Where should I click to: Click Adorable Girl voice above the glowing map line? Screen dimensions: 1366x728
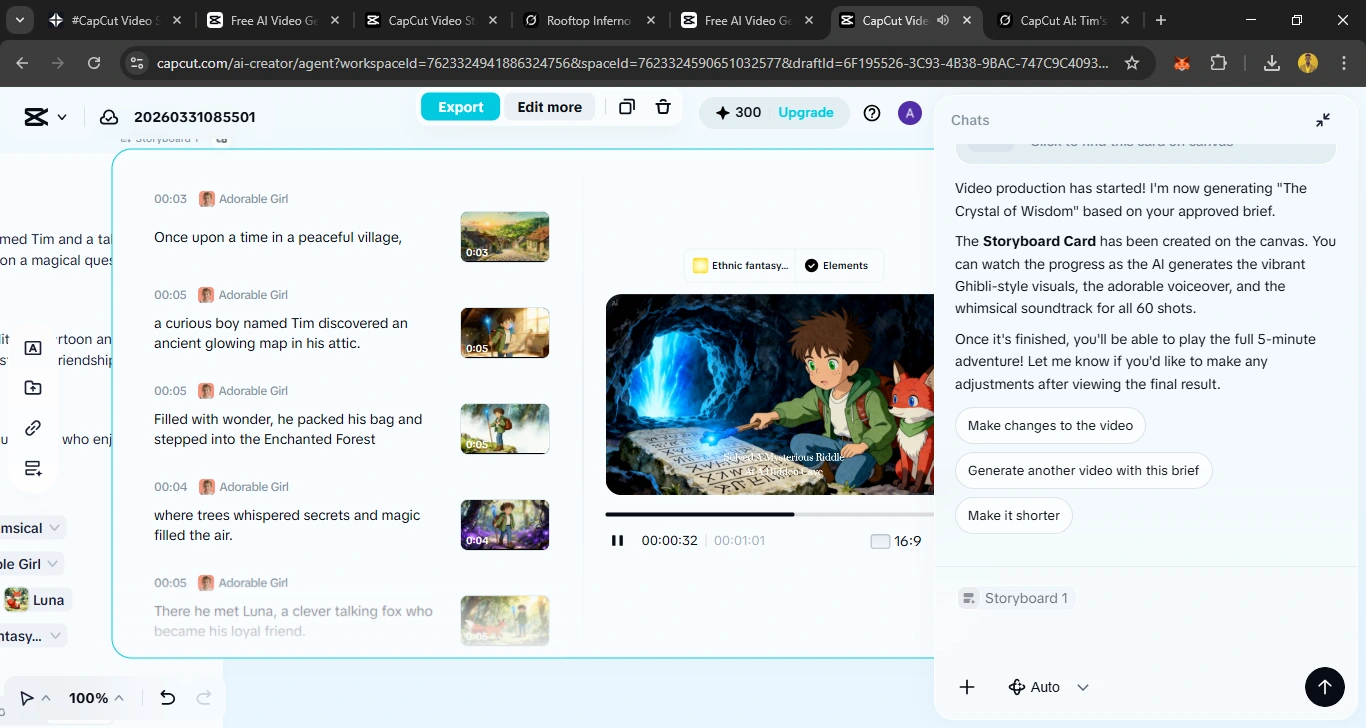coord(243,295)
